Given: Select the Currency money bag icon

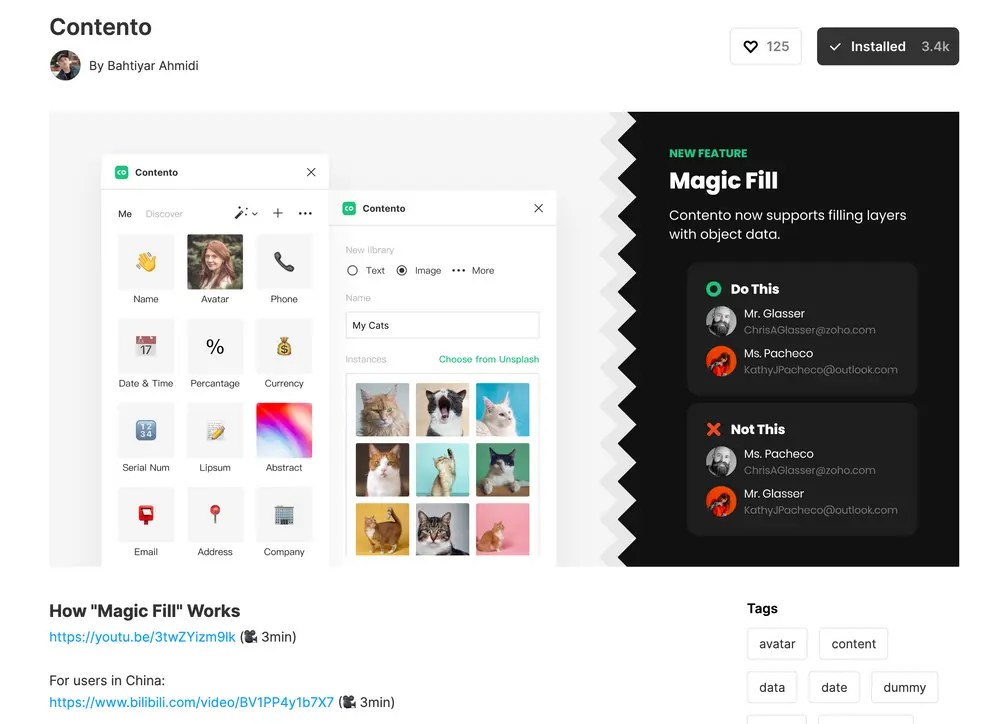Looking at the screenshot, I should [284, 346].
